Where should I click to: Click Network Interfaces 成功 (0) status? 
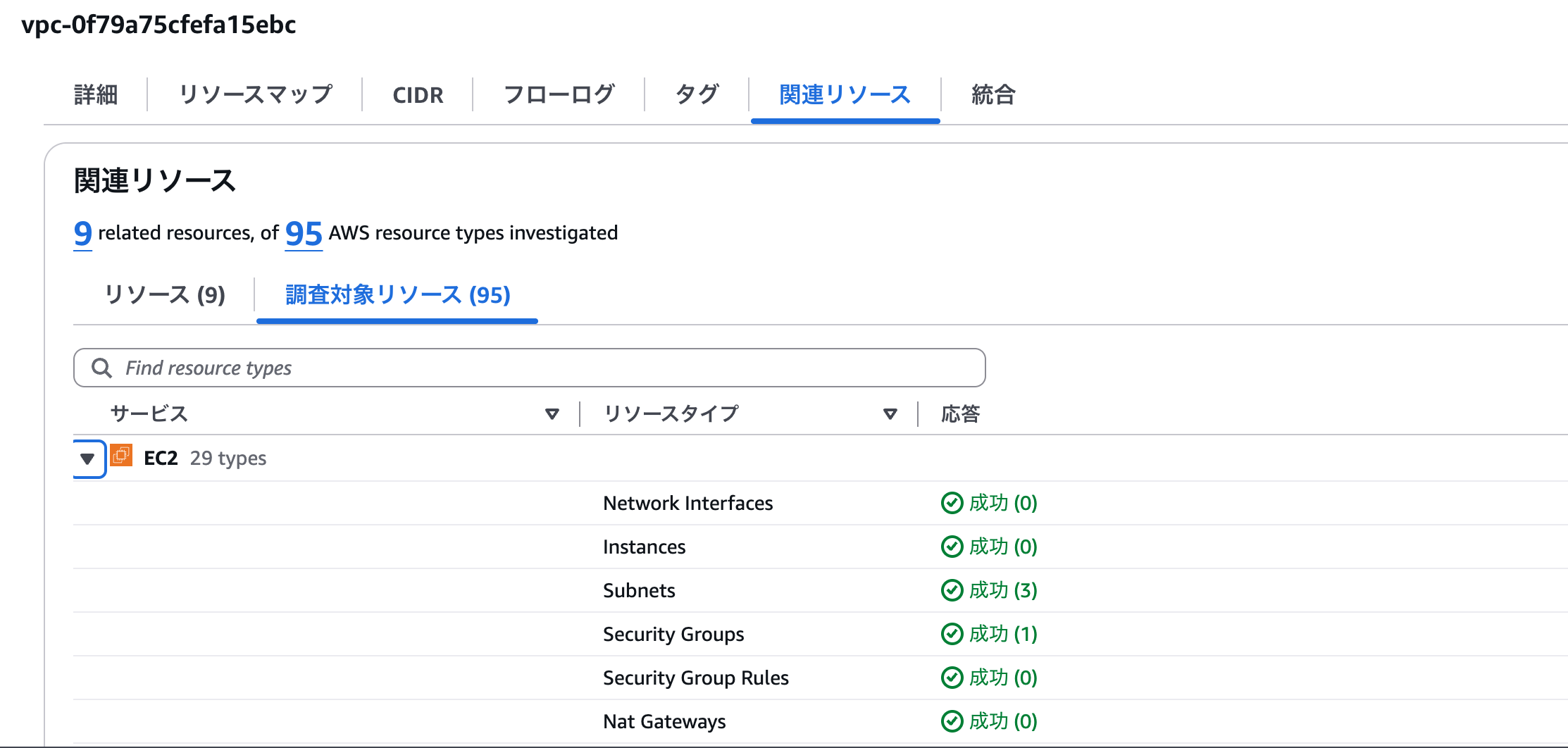point(989,503)
